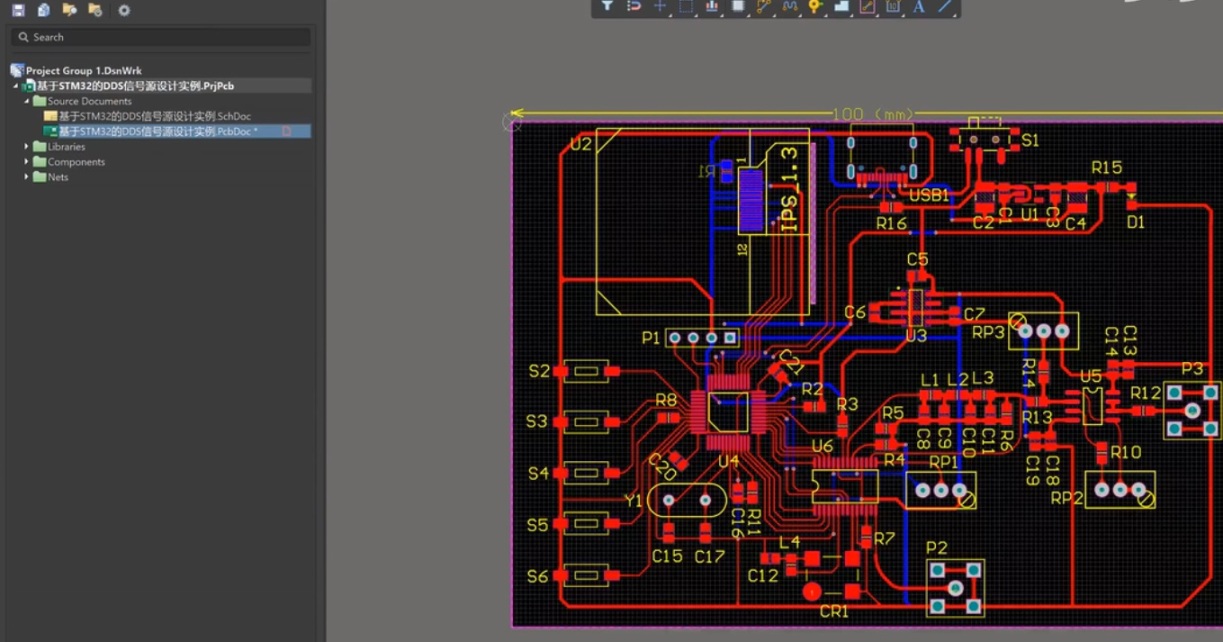
Task: Click the Search field in Projects panel
Action: click(160, 37)
